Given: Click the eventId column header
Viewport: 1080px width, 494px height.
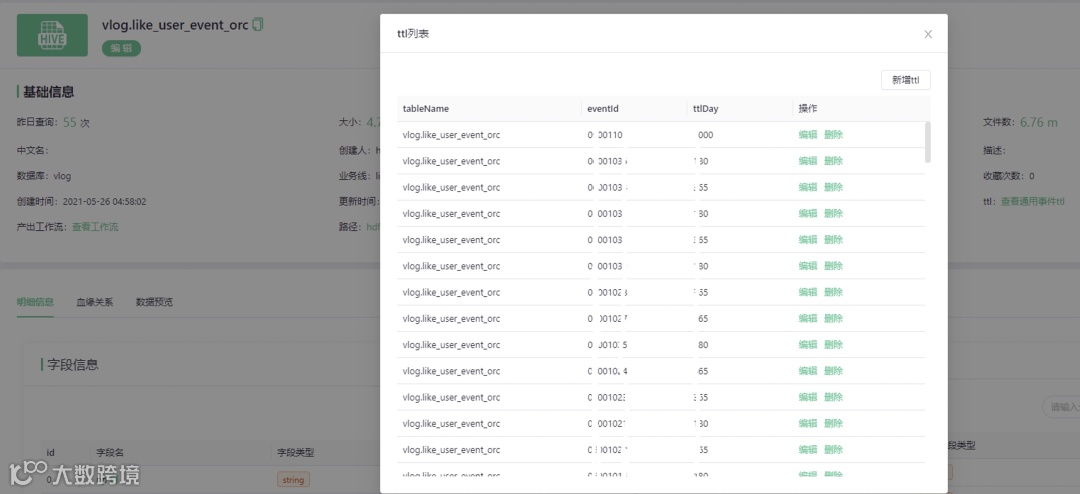Looking at the screenshot, I should point(603,108).
